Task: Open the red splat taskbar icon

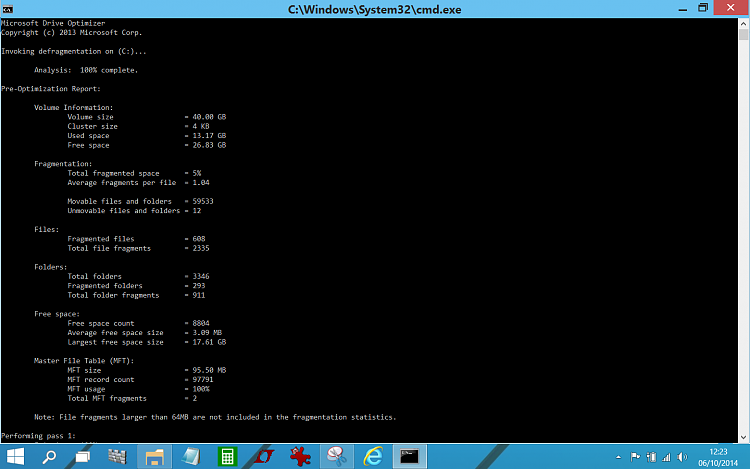Action: point(300,457)
